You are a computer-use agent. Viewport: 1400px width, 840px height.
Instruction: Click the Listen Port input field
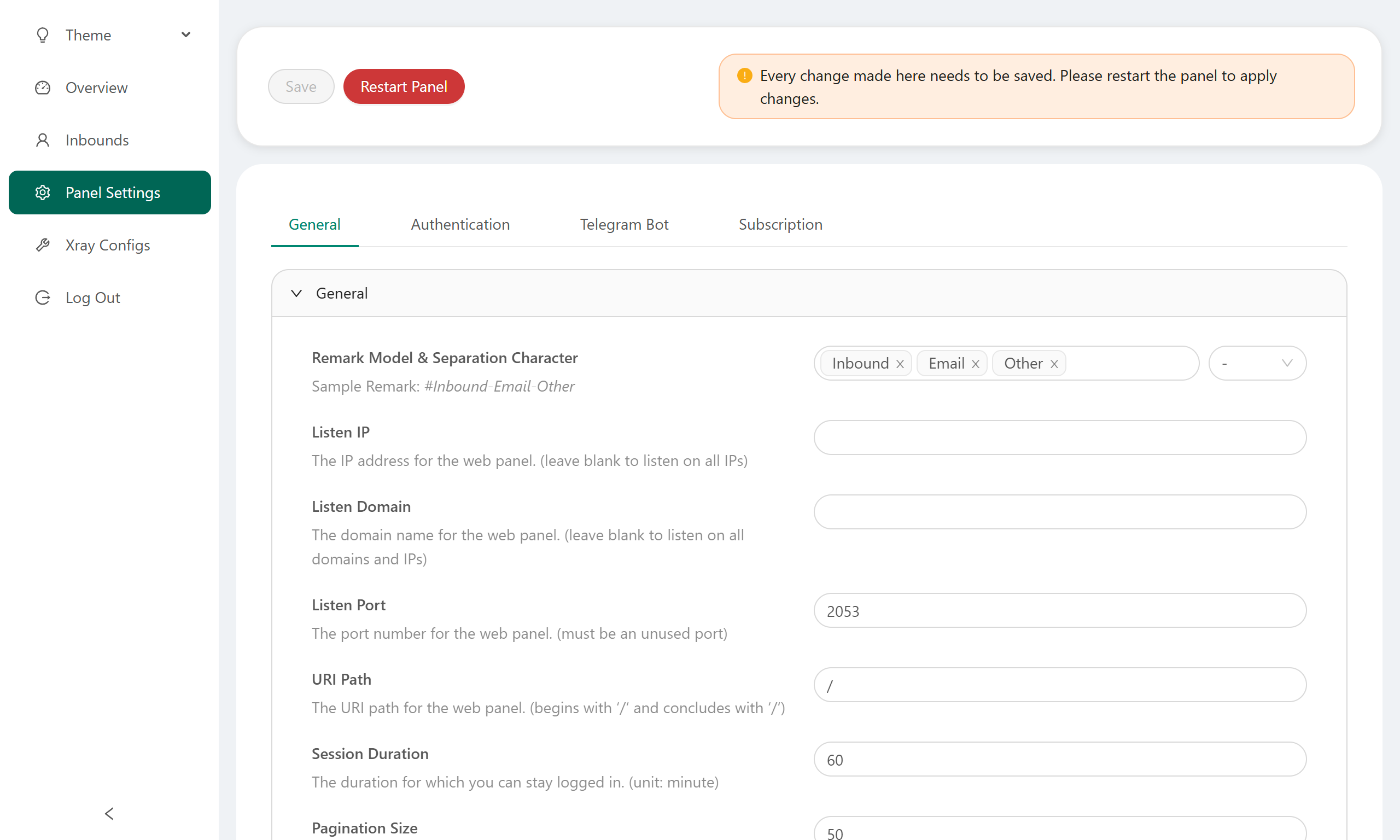[1059, 611]
